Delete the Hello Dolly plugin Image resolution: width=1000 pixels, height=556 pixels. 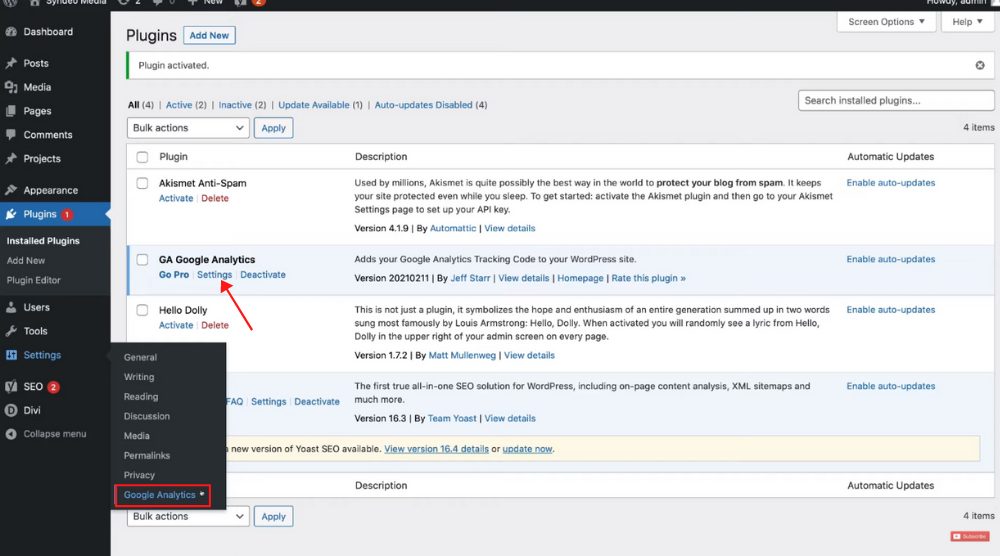215,325
